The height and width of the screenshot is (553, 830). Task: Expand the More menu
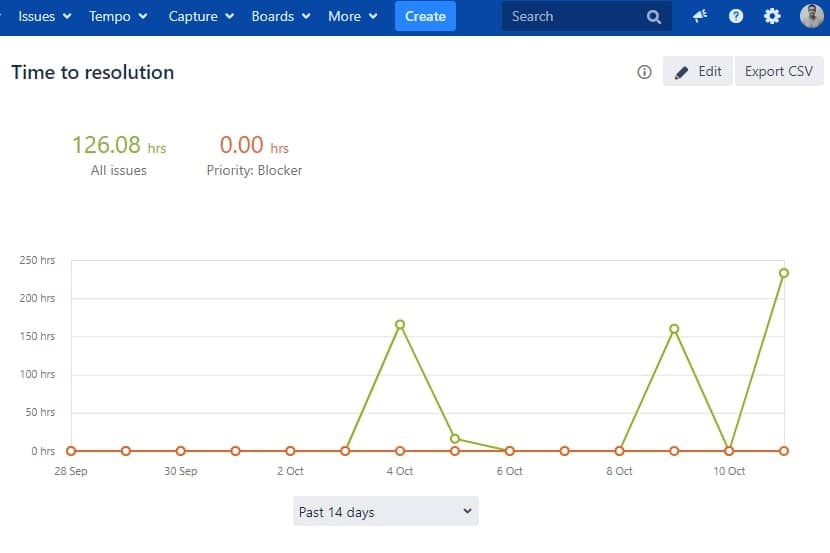click(353, 16)
